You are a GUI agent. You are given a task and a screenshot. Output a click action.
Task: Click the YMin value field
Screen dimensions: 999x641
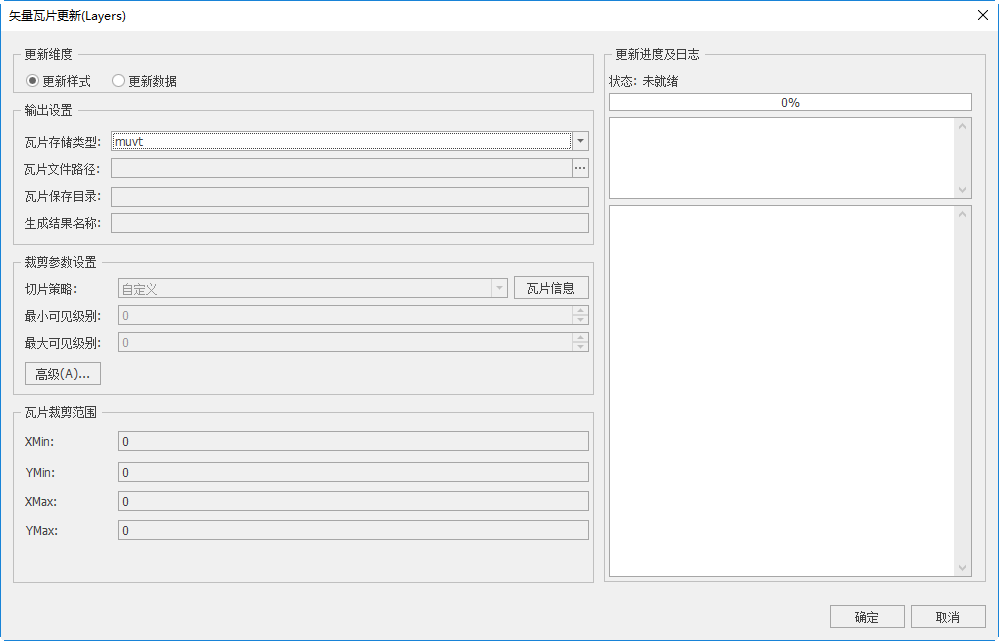(353, 472)
